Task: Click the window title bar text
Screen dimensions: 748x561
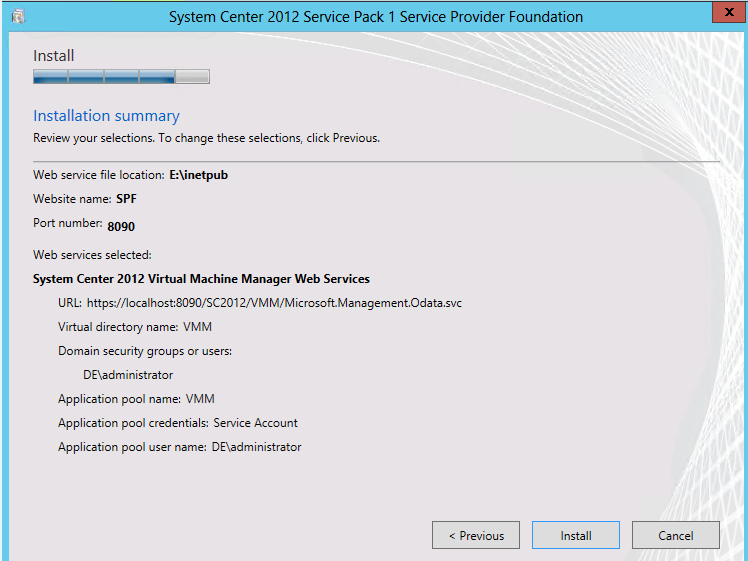Action: click(375, 17)
